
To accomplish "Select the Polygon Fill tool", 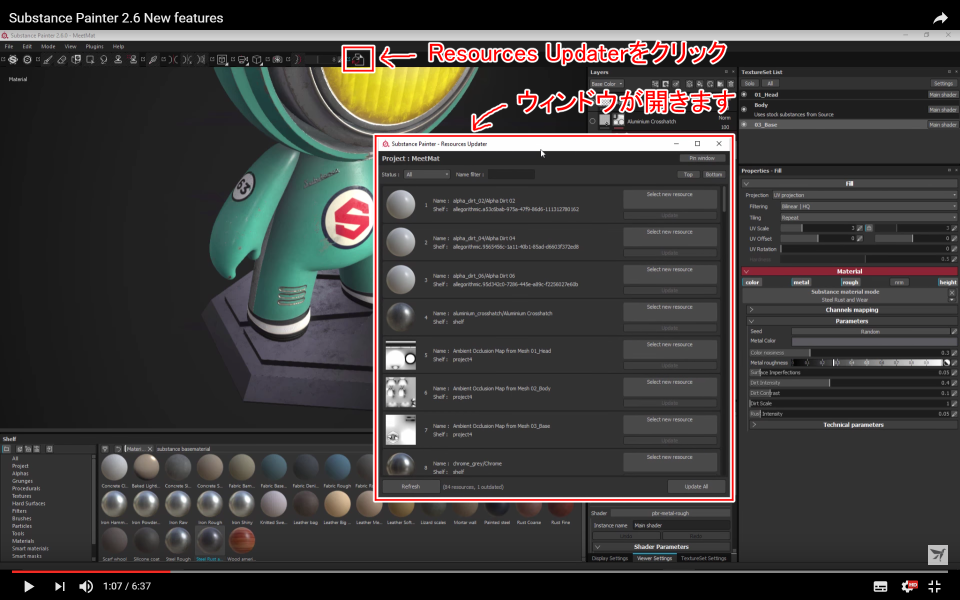I will (90, 59).
